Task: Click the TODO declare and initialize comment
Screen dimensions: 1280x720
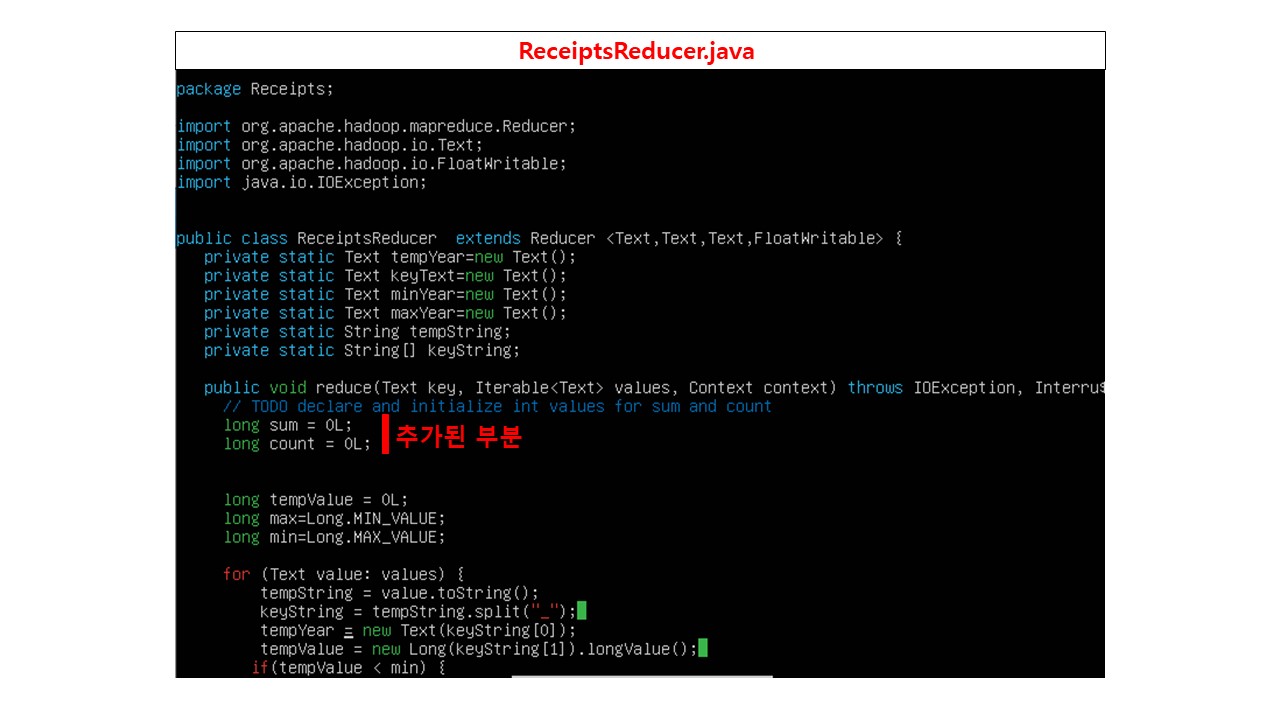Action: (497, 407)
